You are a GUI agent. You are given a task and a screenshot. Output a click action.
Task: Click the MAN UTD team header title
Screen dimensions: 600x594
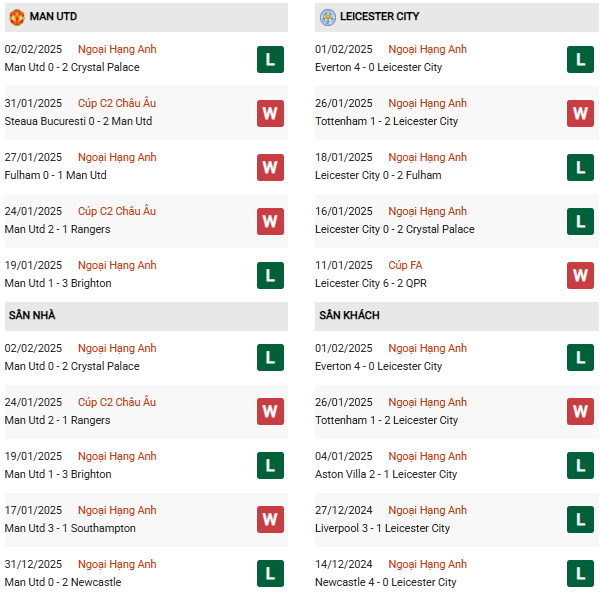(x=54, y=17)
